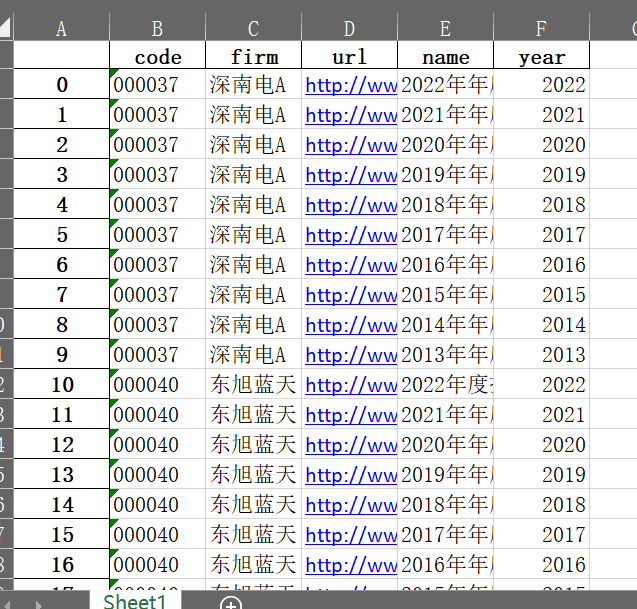The height and width of the screenshot is (609, 637).
Task: Open the url link in index row 7
Action: tap(351, 295)
